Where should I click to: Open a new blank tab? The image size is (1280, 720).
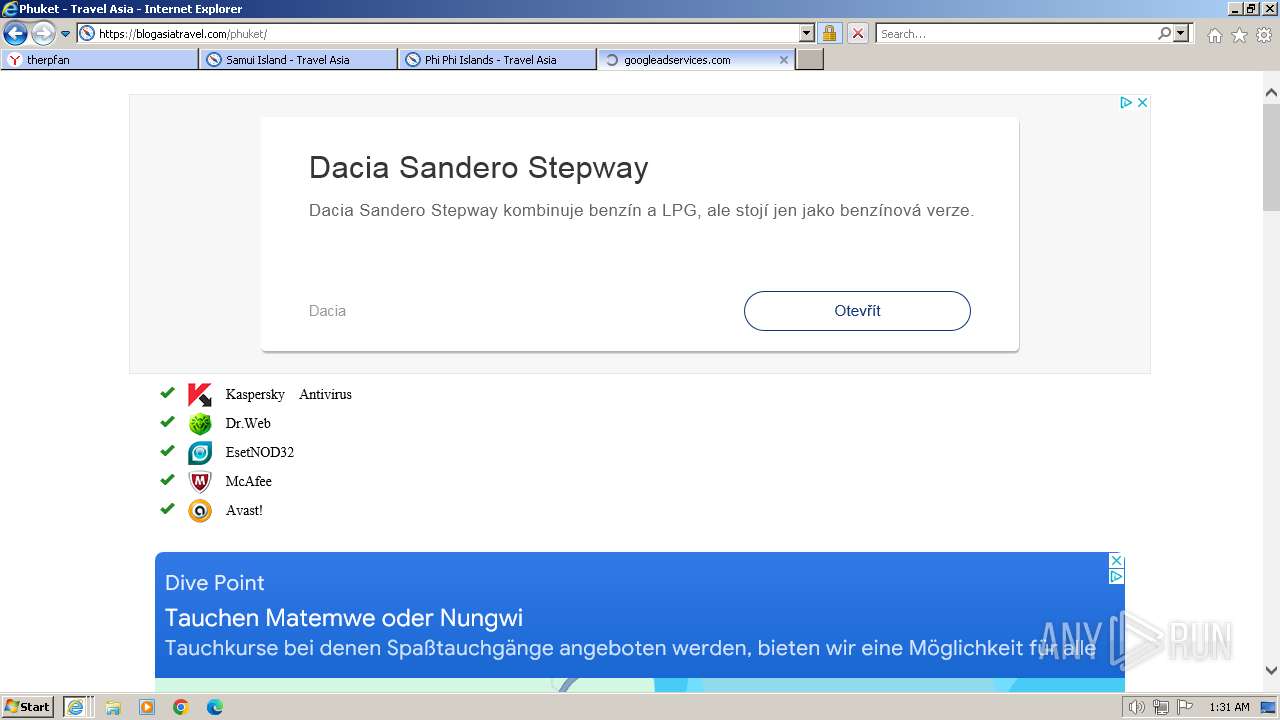tap(810, 60)
